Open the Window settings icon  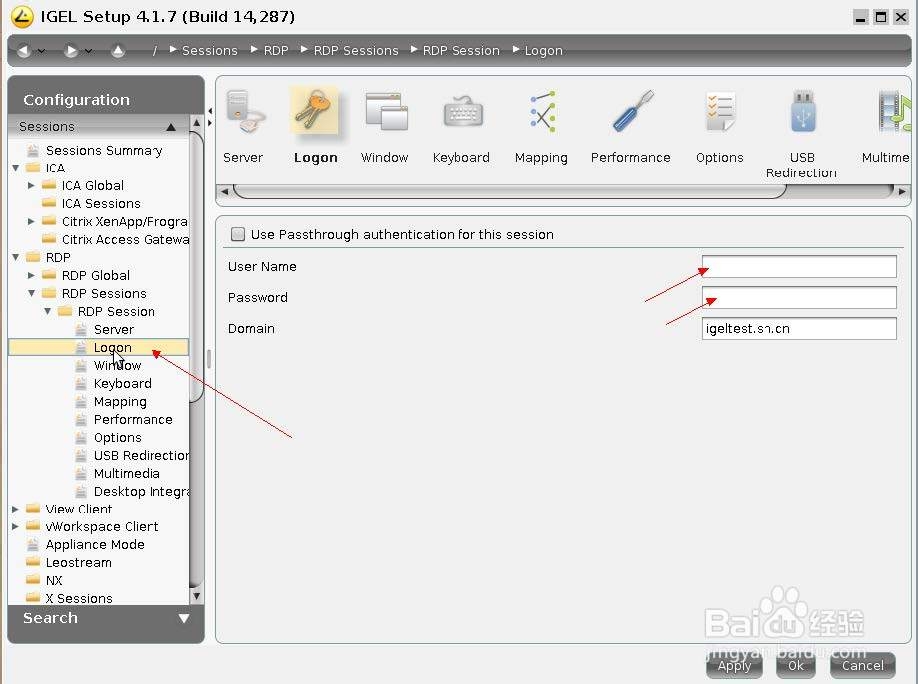(x=385, y=111)
